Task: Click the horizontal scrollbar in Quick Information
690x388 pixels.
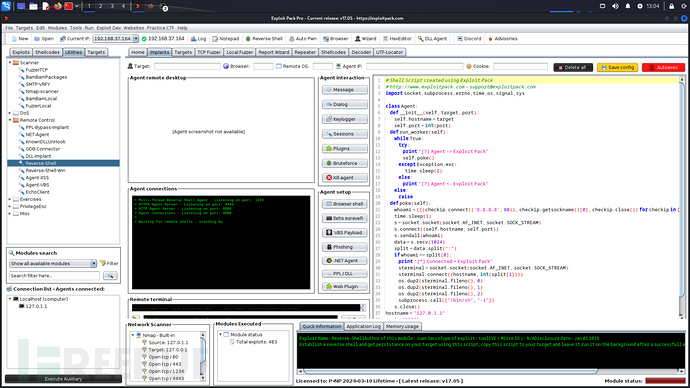Action: point(452,371)
